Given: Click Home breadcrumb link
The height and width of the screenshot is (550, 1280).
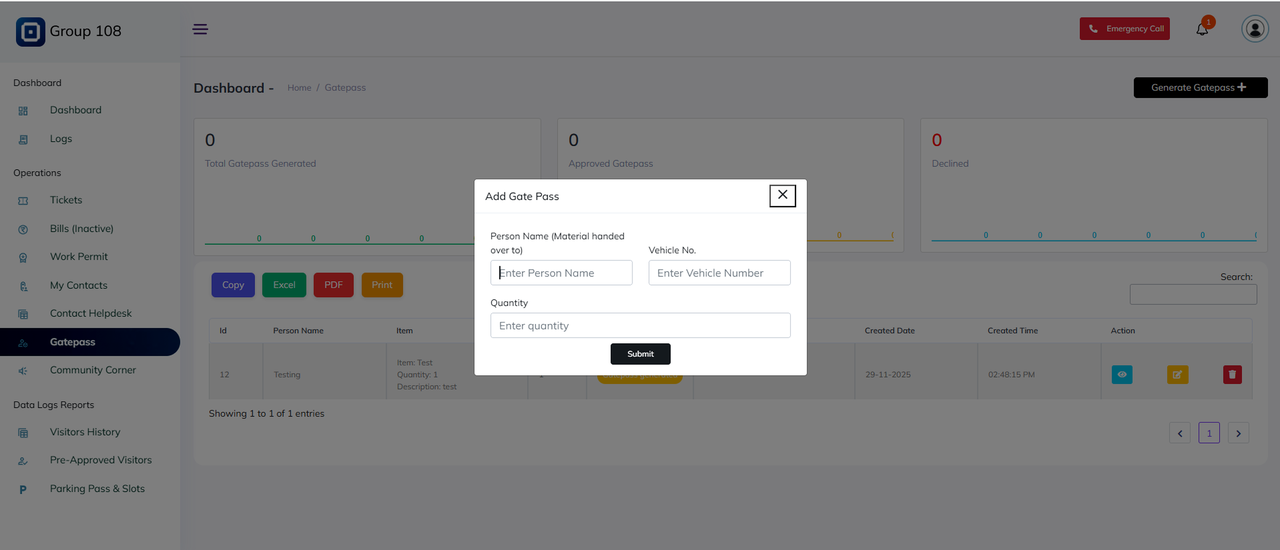Looking at the screenshot, I should coord(299,88).
